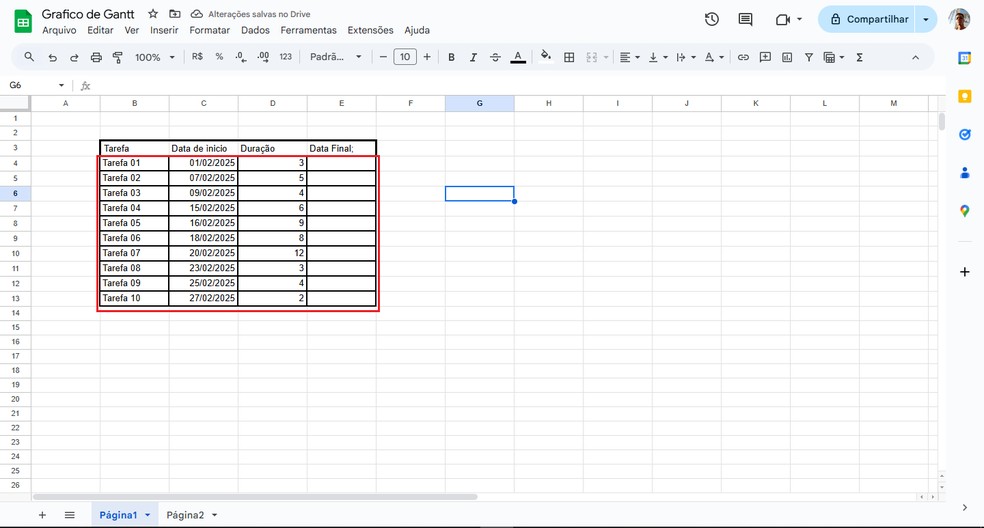
Task: Activate the paint format tool
Action: pyautogui.click(x=117, y=57)
